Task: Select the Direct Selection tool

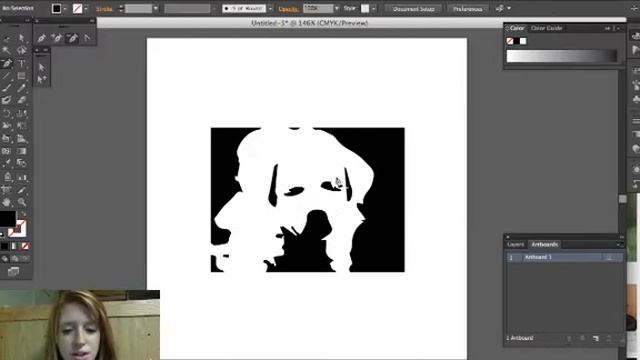Action: [22, 38]
